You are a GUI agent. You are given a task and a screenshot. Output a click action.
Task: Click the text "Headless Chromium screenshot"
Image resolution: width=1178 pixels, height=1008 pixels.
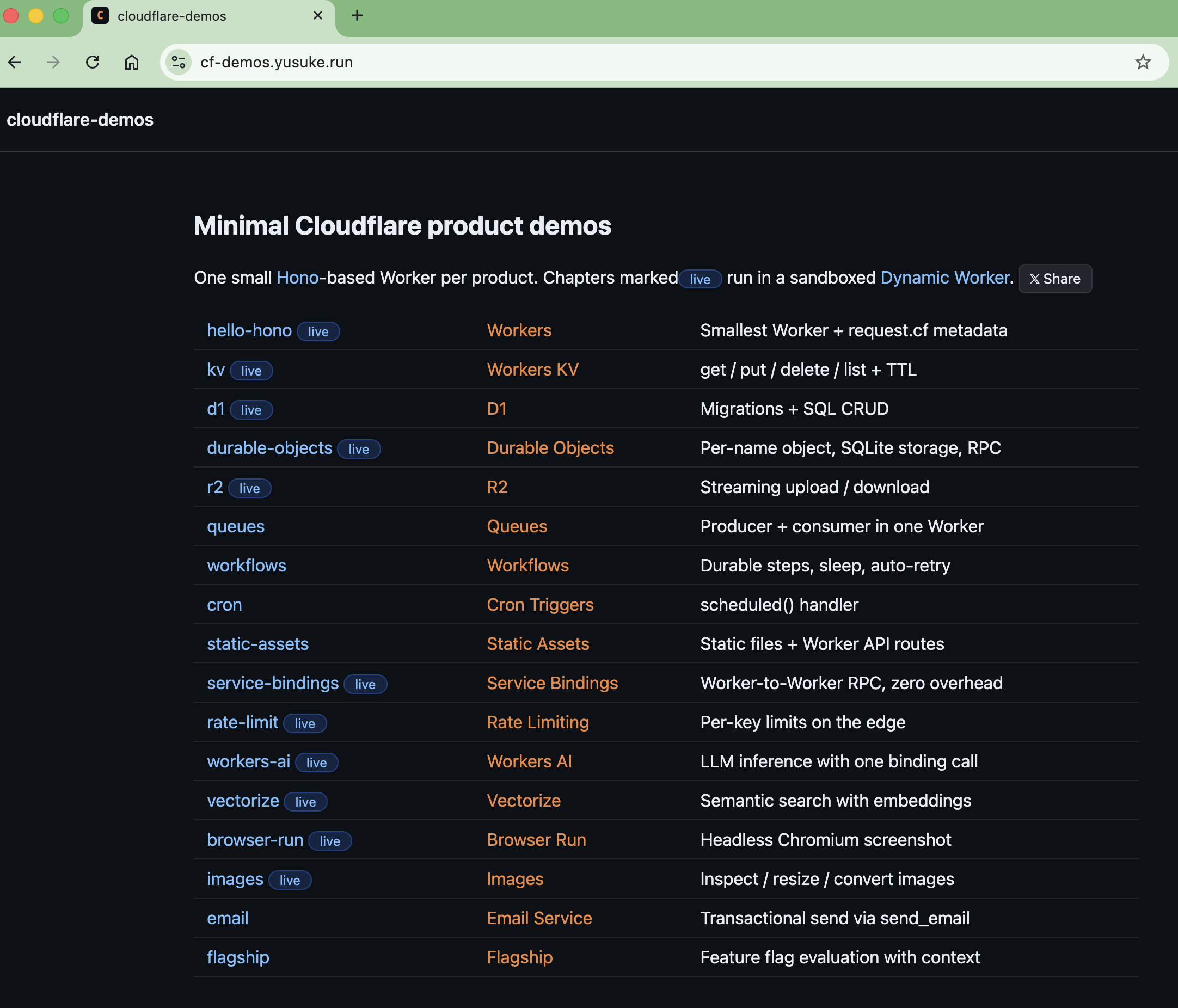pos(826,840)
